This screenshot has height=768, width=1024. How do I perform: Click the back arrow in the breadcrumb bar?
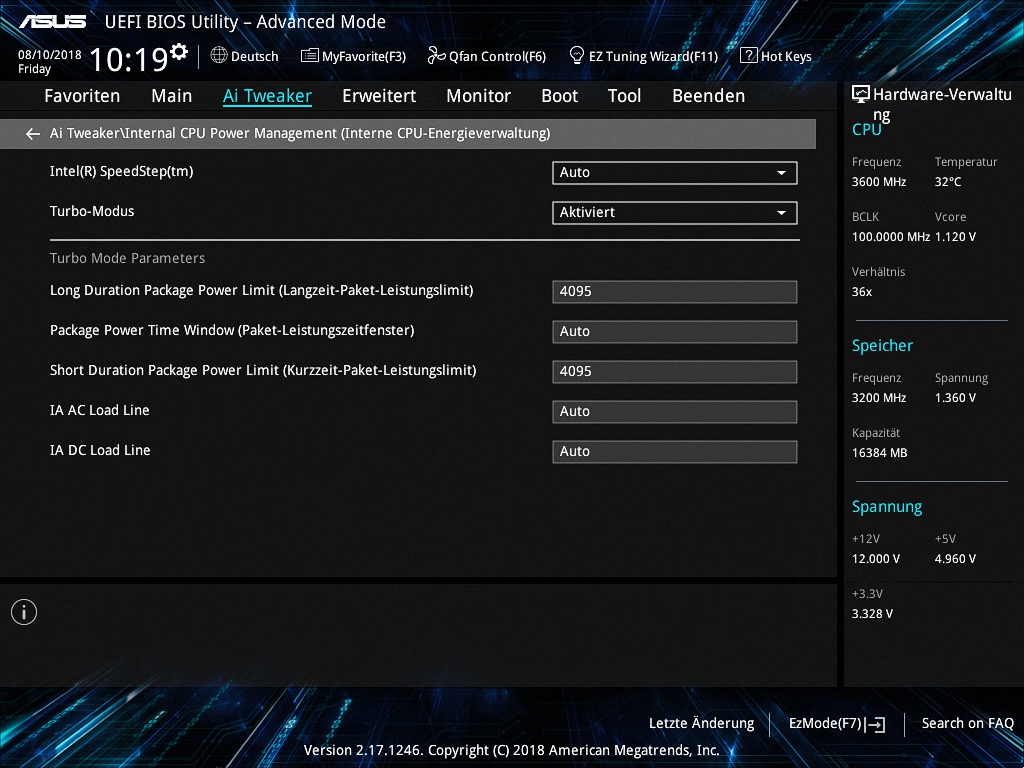pos(33,134)
